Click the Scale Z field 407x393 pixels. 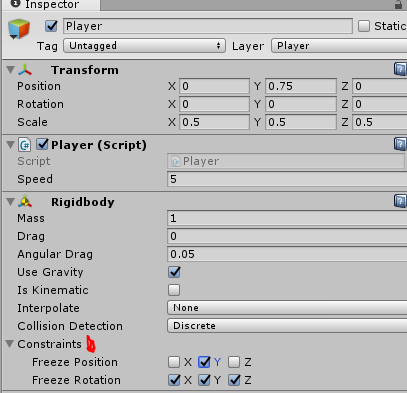[380, 122]
